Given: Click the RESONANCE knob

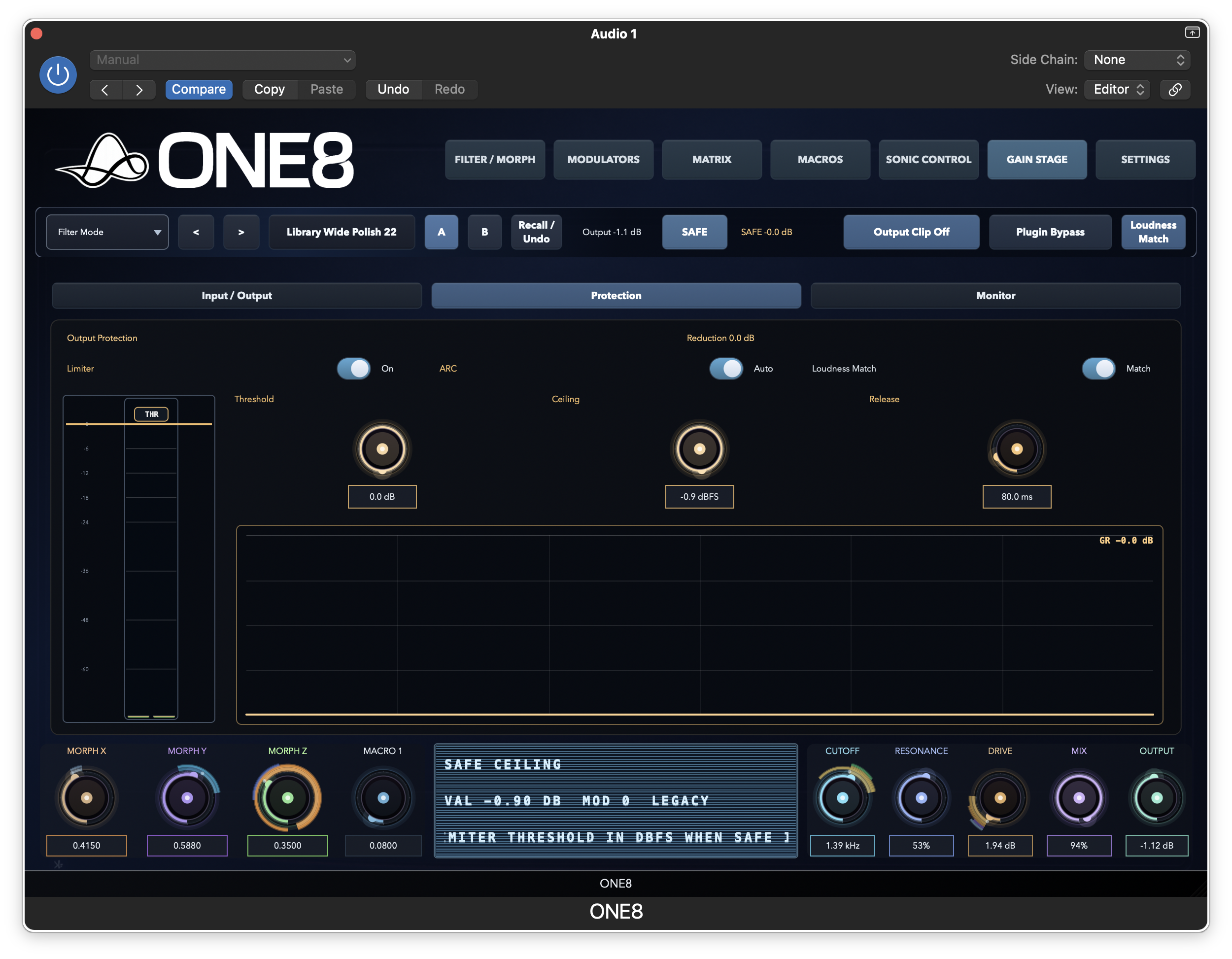Looking at the screenshot, I should (921, 798).
